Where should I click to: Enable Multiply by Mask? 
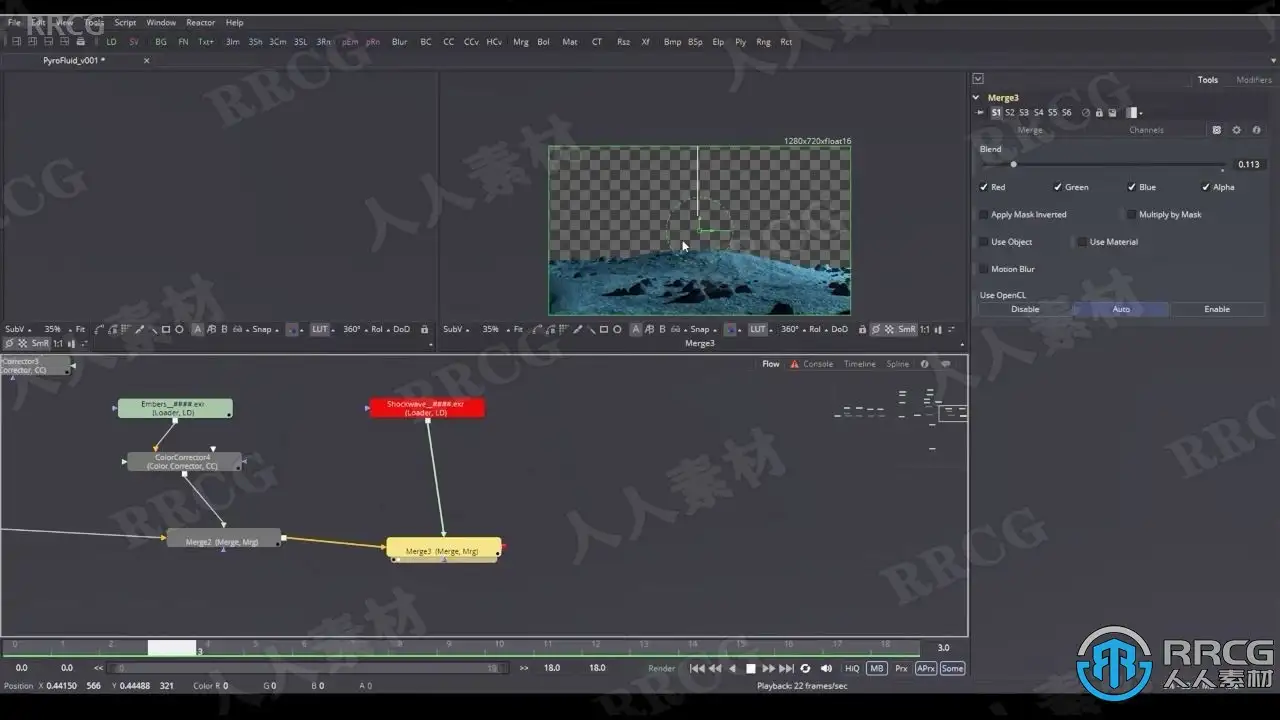1131,215
